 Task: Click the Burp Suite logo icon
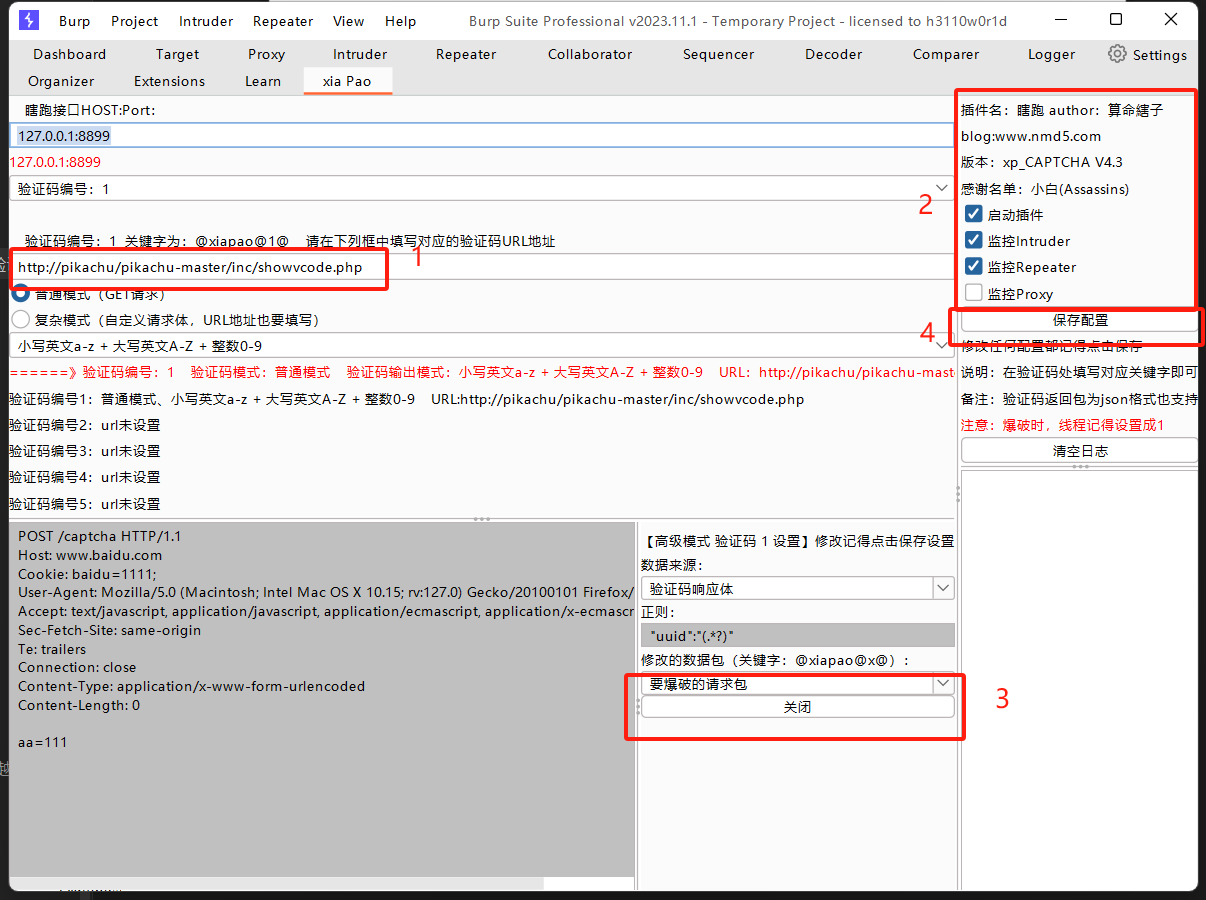pos(29,20)
